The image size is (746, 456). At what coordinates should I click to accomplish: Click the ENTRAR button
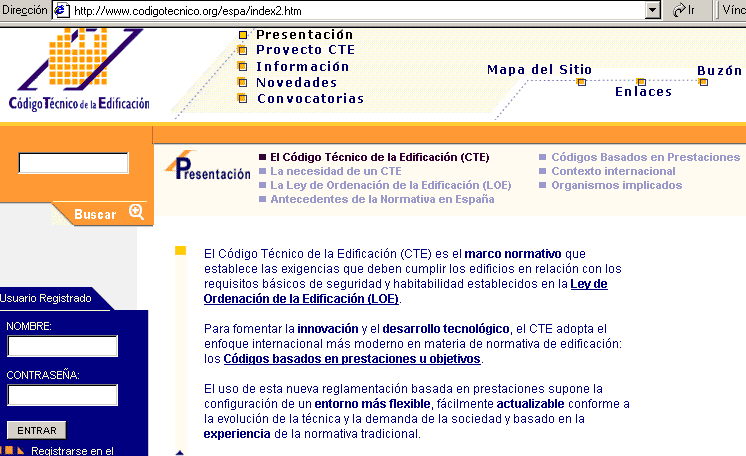37,430
